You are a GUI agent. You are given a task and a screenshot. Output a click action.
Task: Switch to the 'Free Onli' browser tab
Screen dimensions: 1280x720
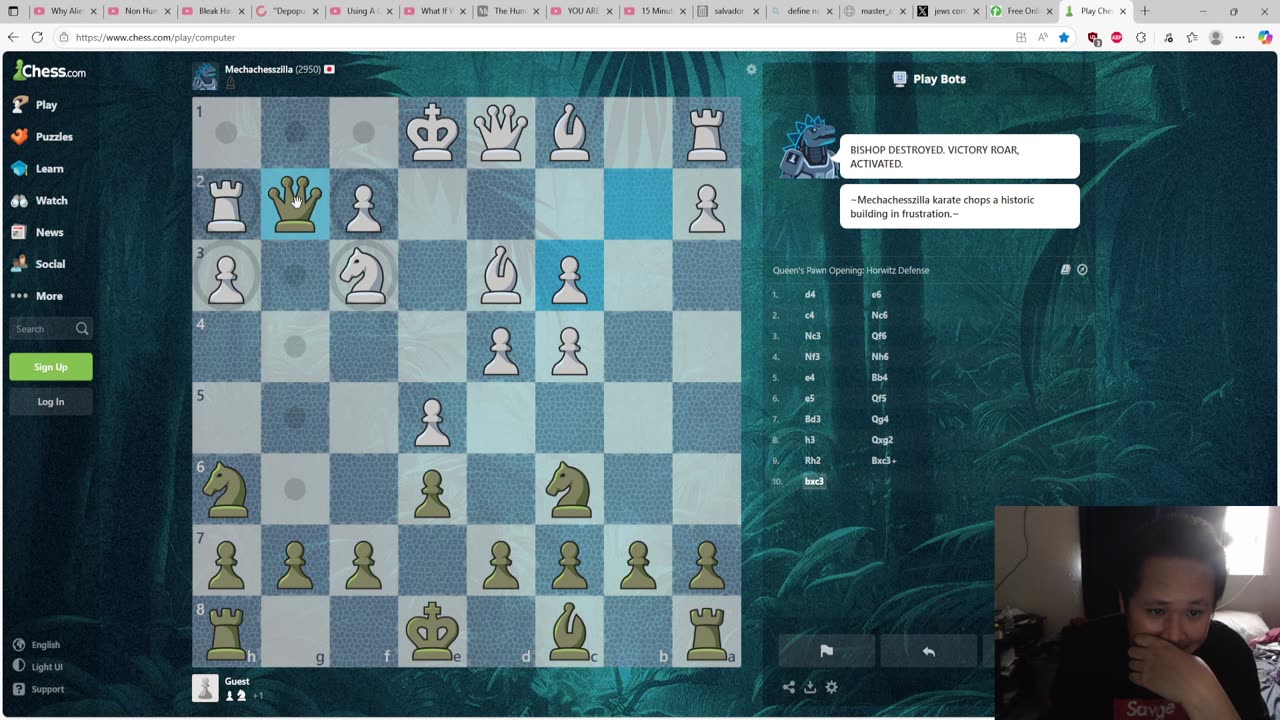coord(1023,11)
